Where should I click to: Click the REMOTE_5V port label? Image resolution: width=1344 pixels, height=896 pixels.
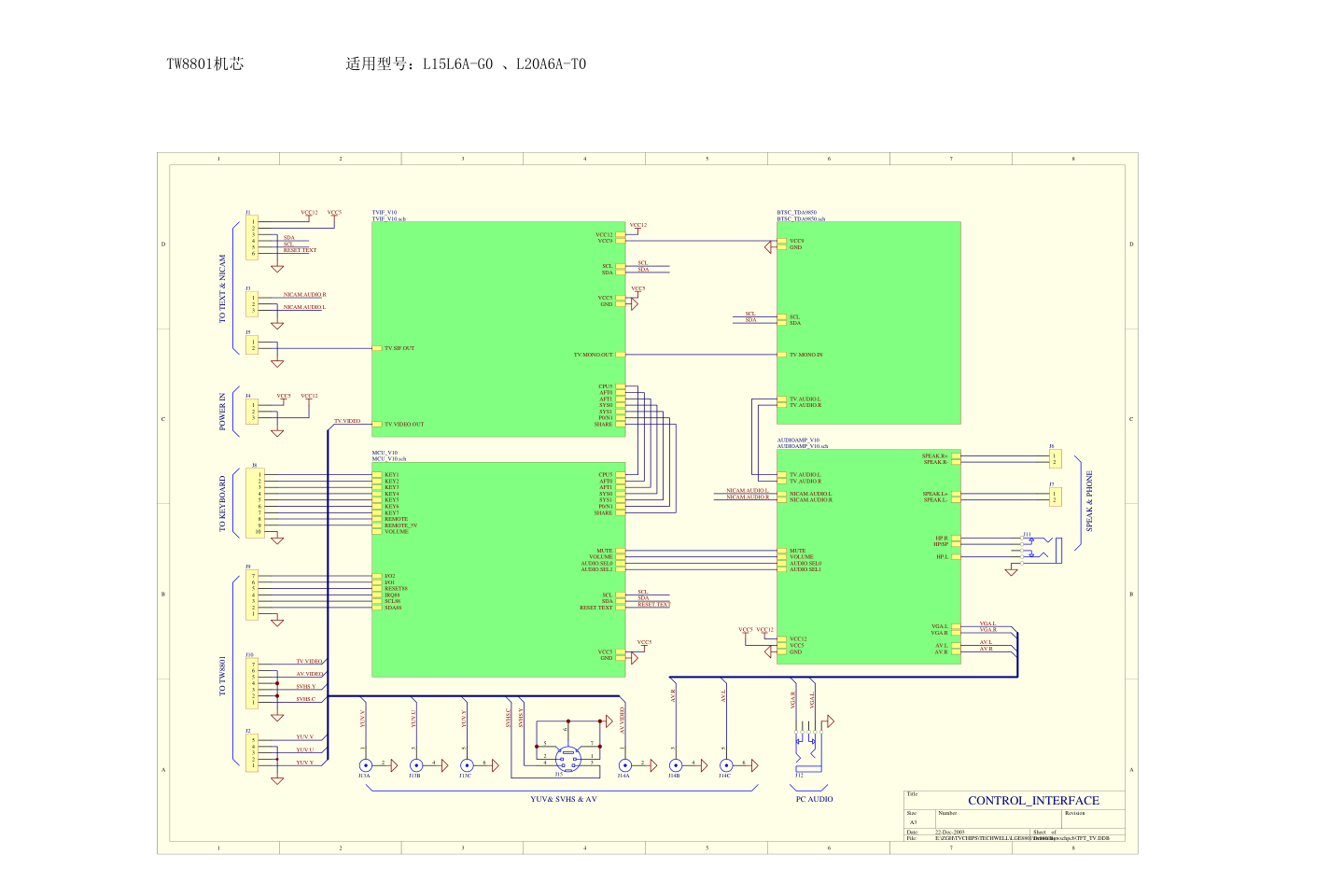pos(401,525)
